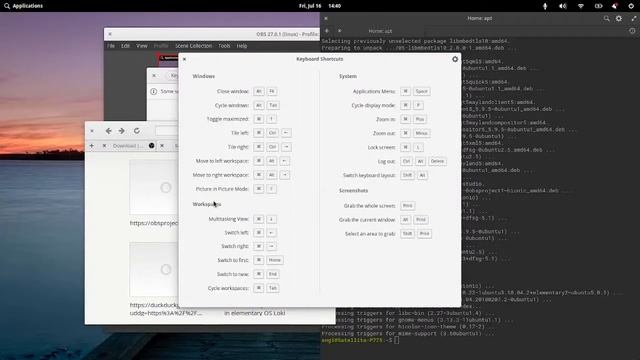Click the Delete key of Log out
This screenshot has width=640, height=360.
[x=437, y=161]
